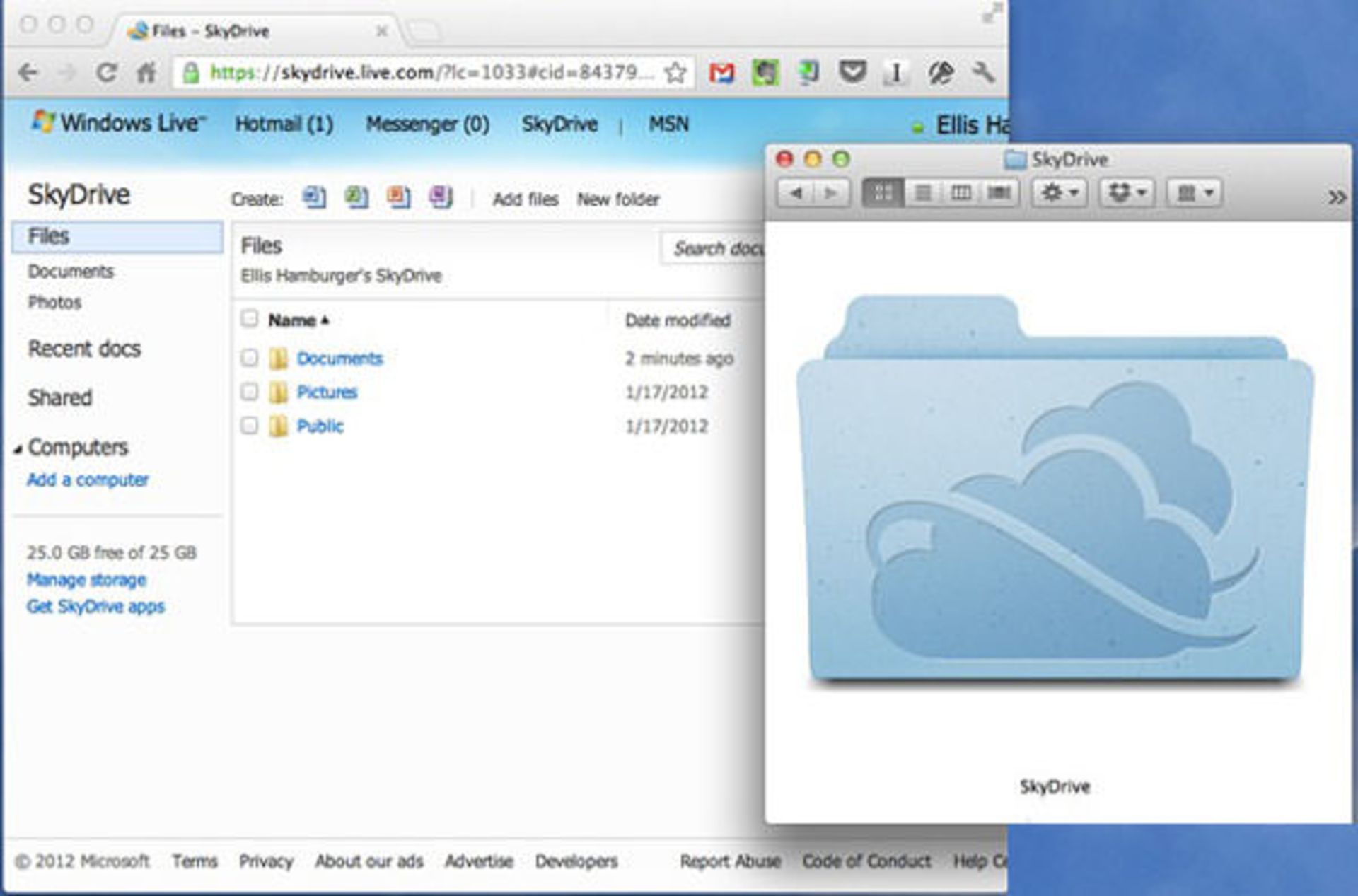This screenshot has width=1358, height=896.
Task: Open Shared in the sidebar
Action: [x=60, y=397]
